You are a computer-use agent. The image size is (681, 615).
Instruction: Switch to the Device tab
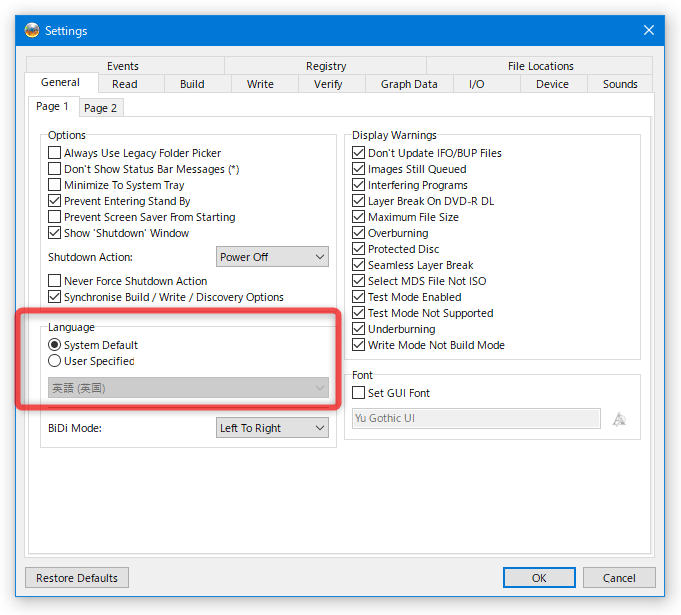552,84
